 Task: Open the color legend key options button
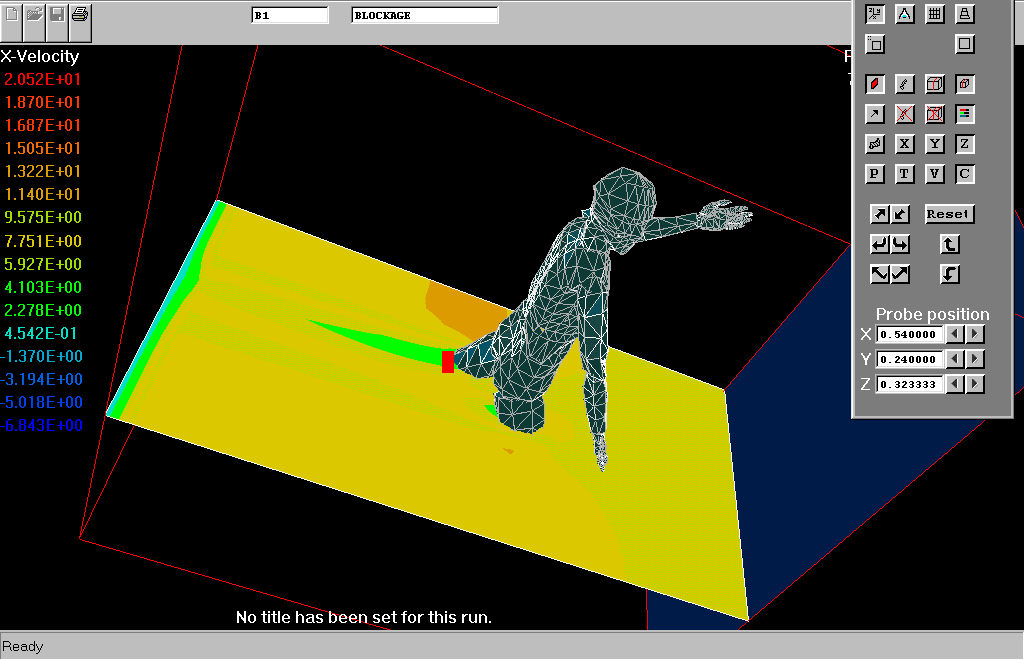pyautogui.click(x=965, y=114)
